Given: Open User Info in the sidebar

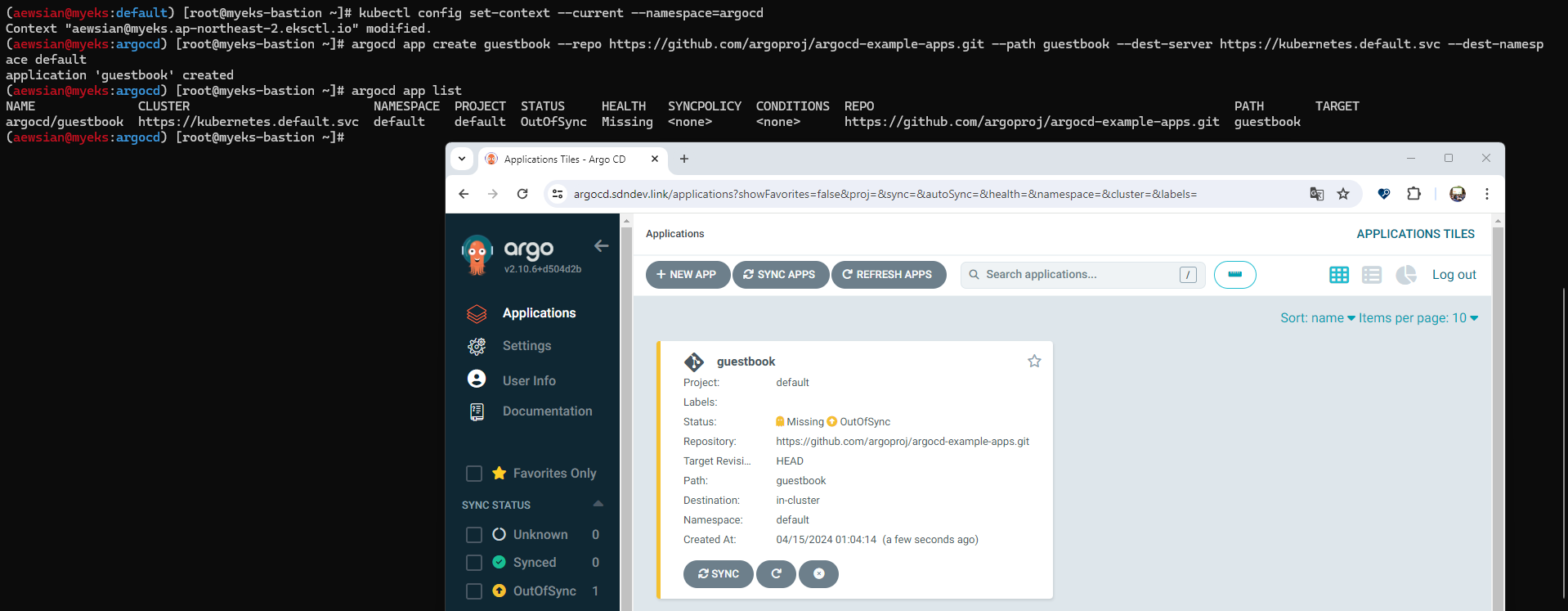Looking at the screenshot, I should [x=529, y=381].
